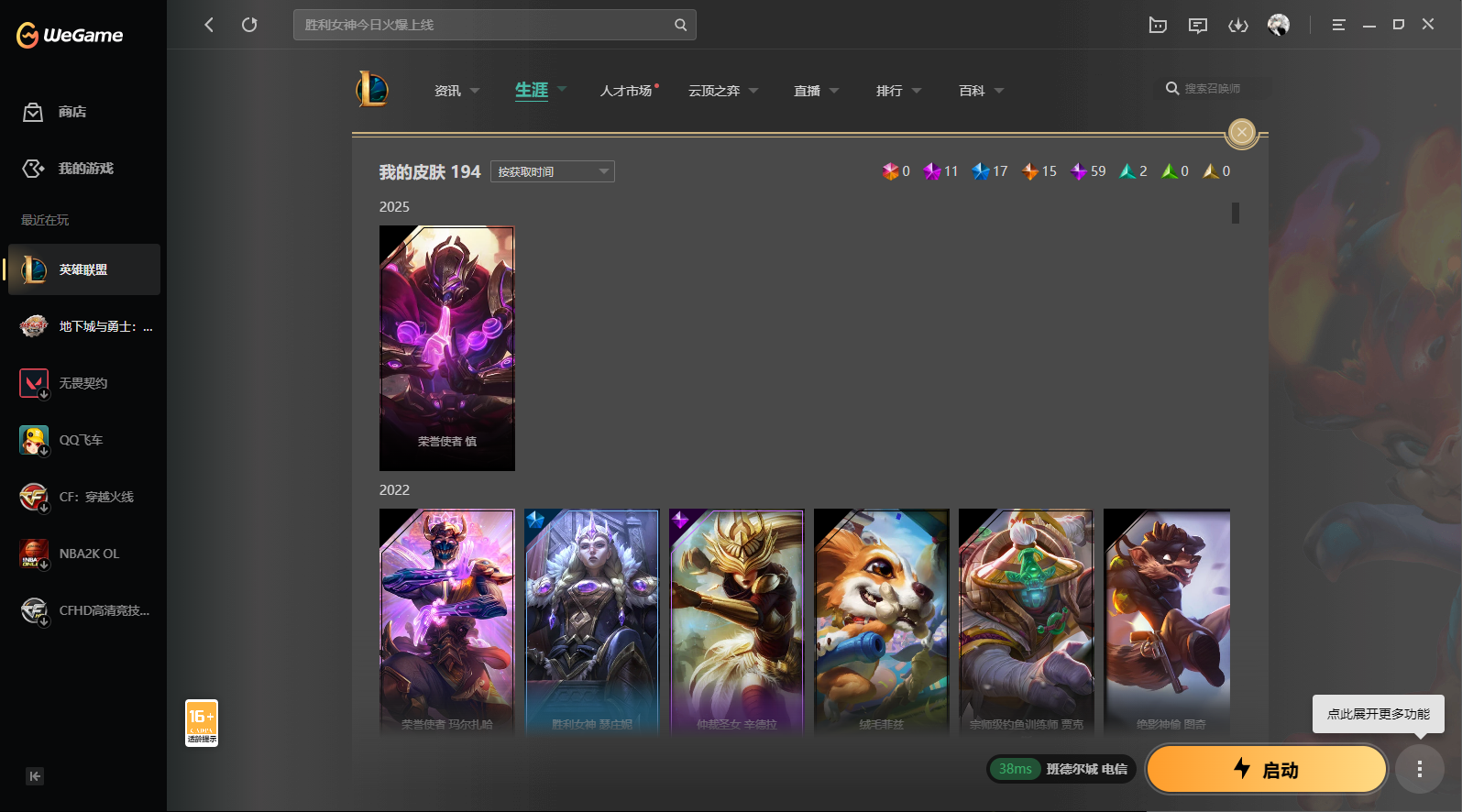
Task: Expand the 百科 dropdown arrow
Action: [x=999, y=91]
